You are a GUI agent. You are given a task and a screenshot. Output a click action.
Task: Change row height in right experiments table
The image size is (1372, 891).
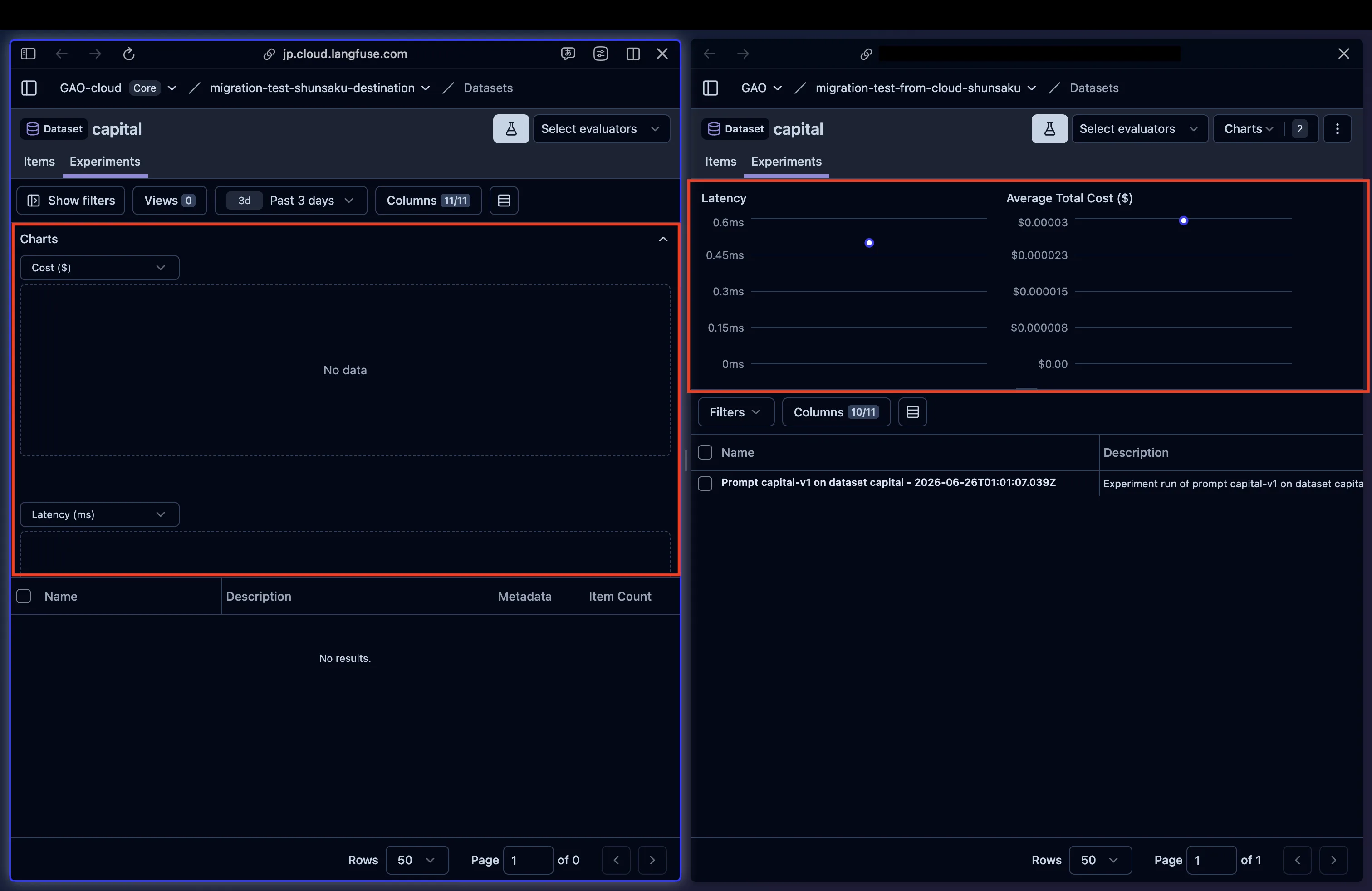point(912,412)
